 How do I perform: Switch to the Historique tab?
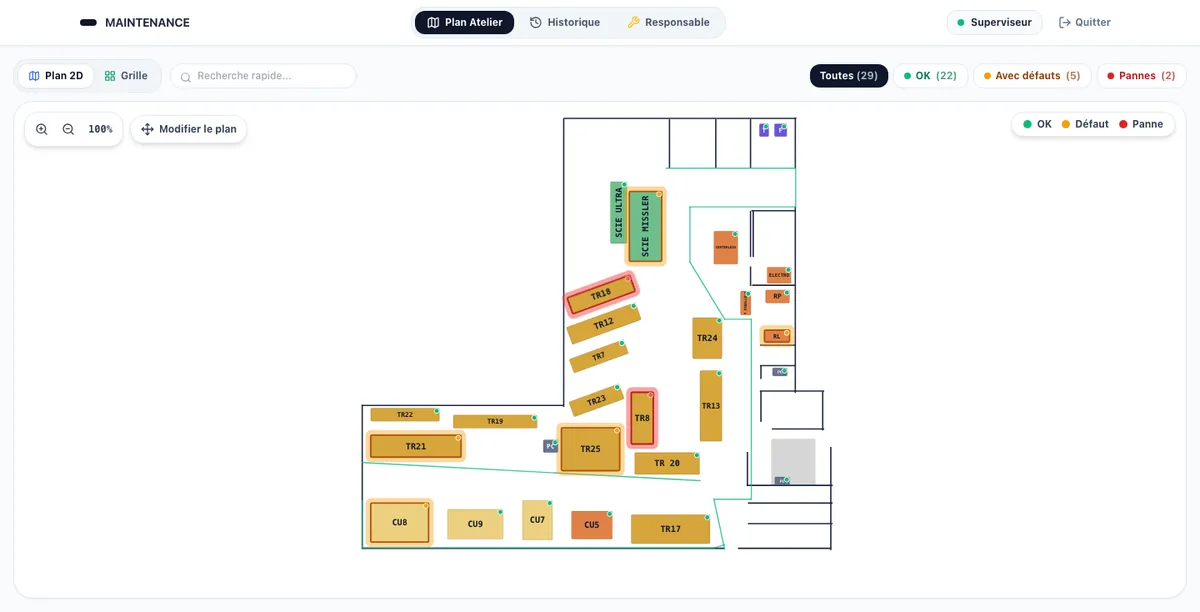(565, 22)
